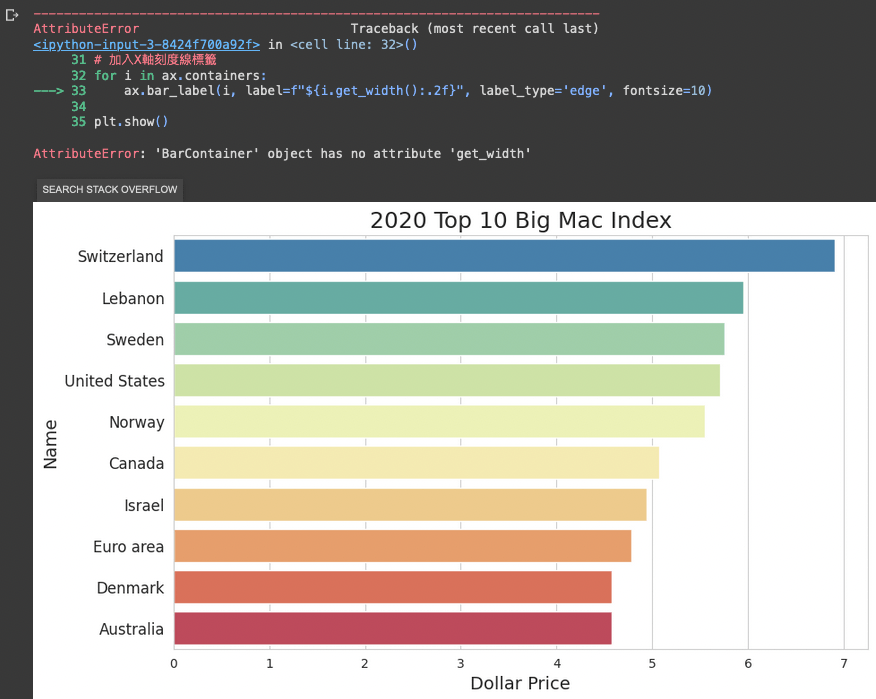Click the 'Switzerland' axis label
Viewport: 876px width, 699px height.
tap(121, 256)
